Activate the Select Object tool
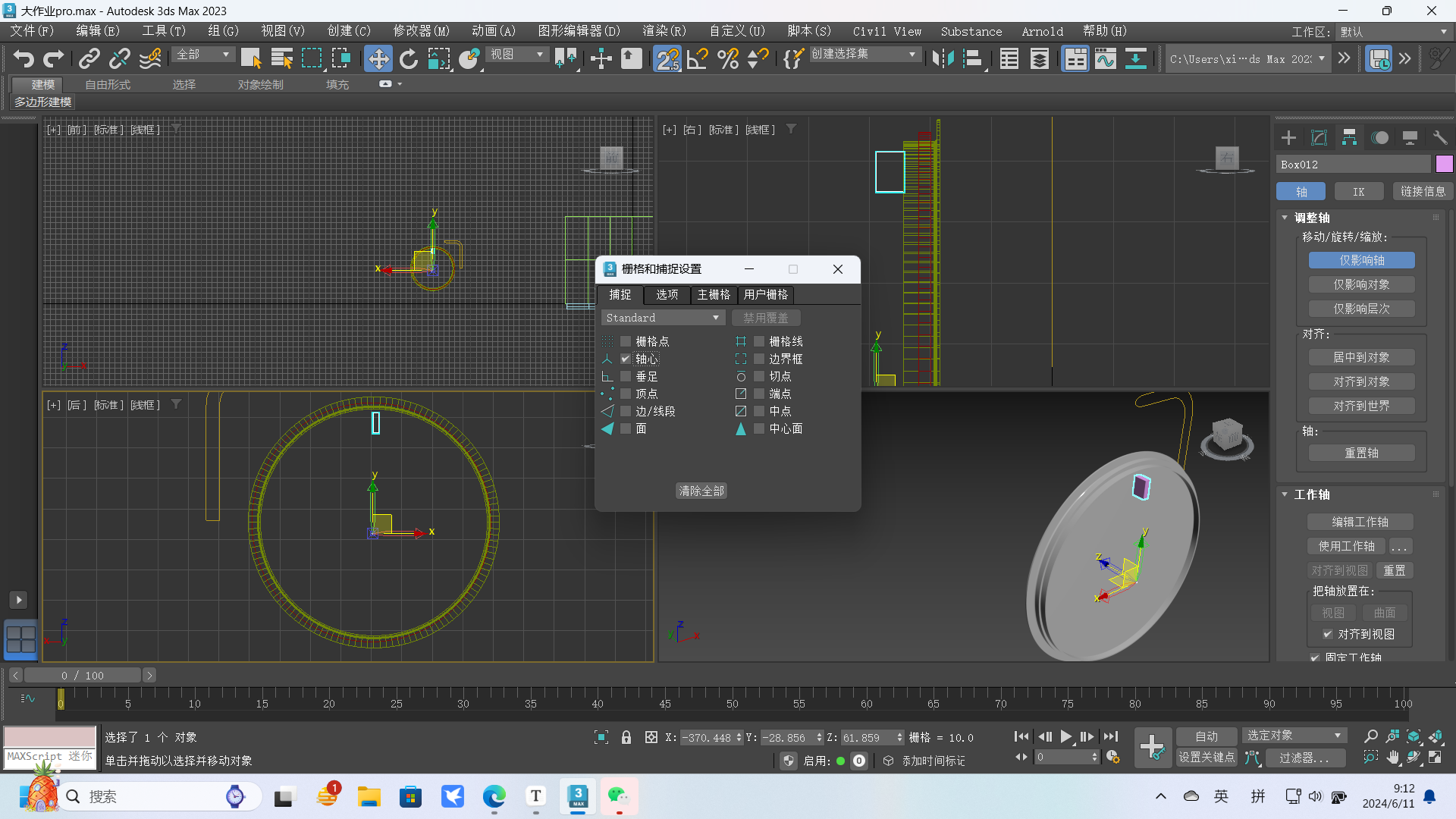The width and height of the screenshot is (1456, 819). [251, 58]
